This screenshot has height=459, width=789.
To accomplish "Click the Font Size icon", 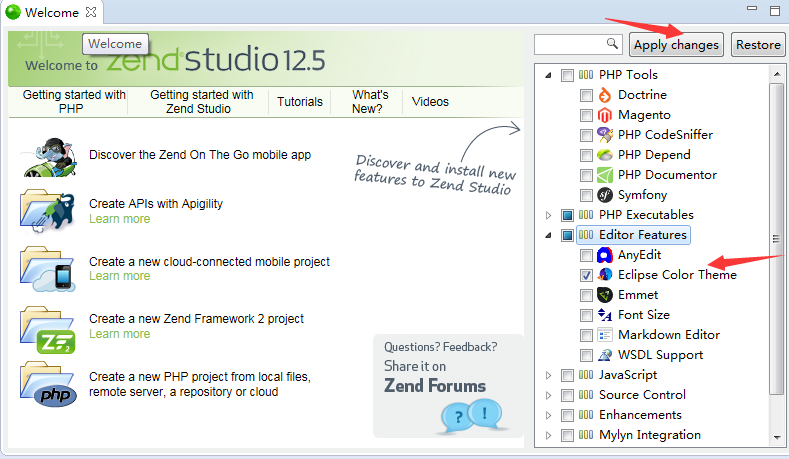I will [604, 315].
